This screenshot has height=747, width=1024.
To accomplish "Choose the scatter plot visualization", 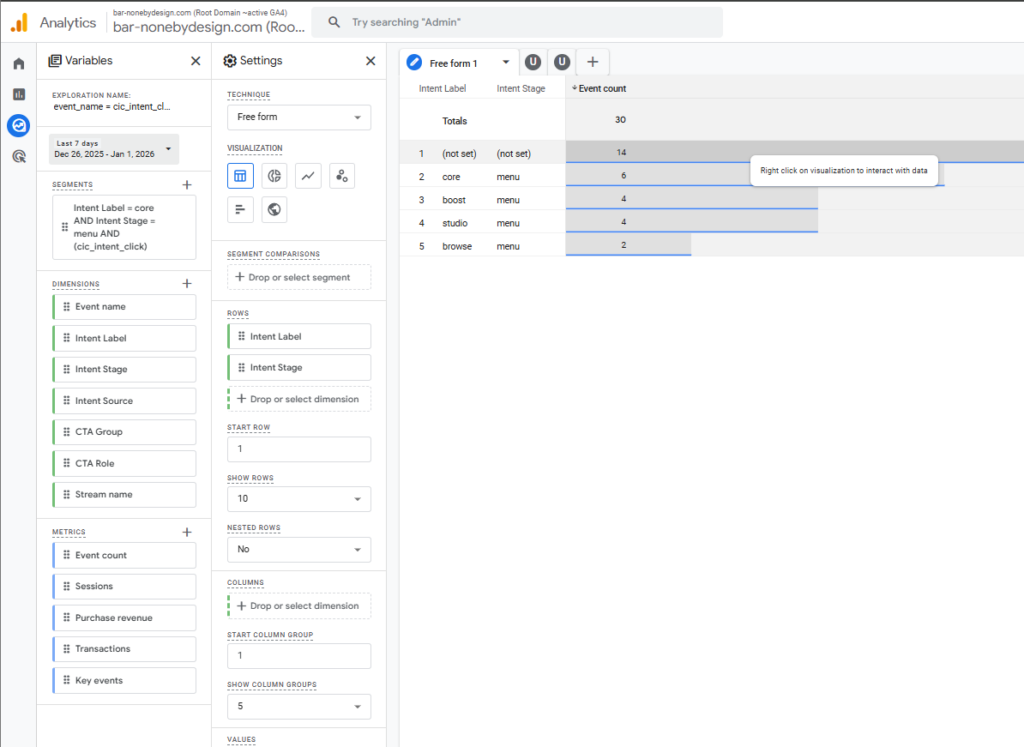I will coord(342,177).
